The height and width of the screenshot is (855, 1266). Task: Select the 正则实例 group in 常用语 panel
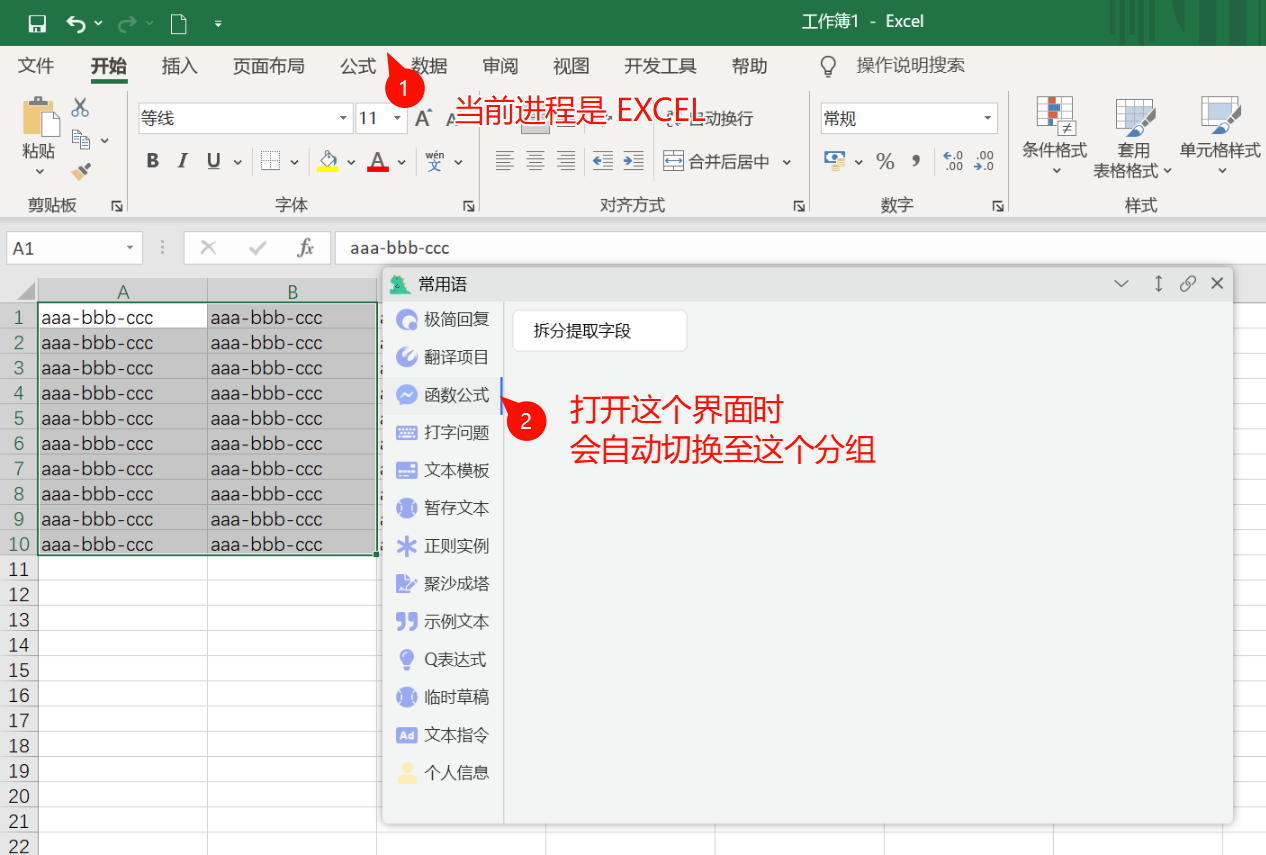443,546
